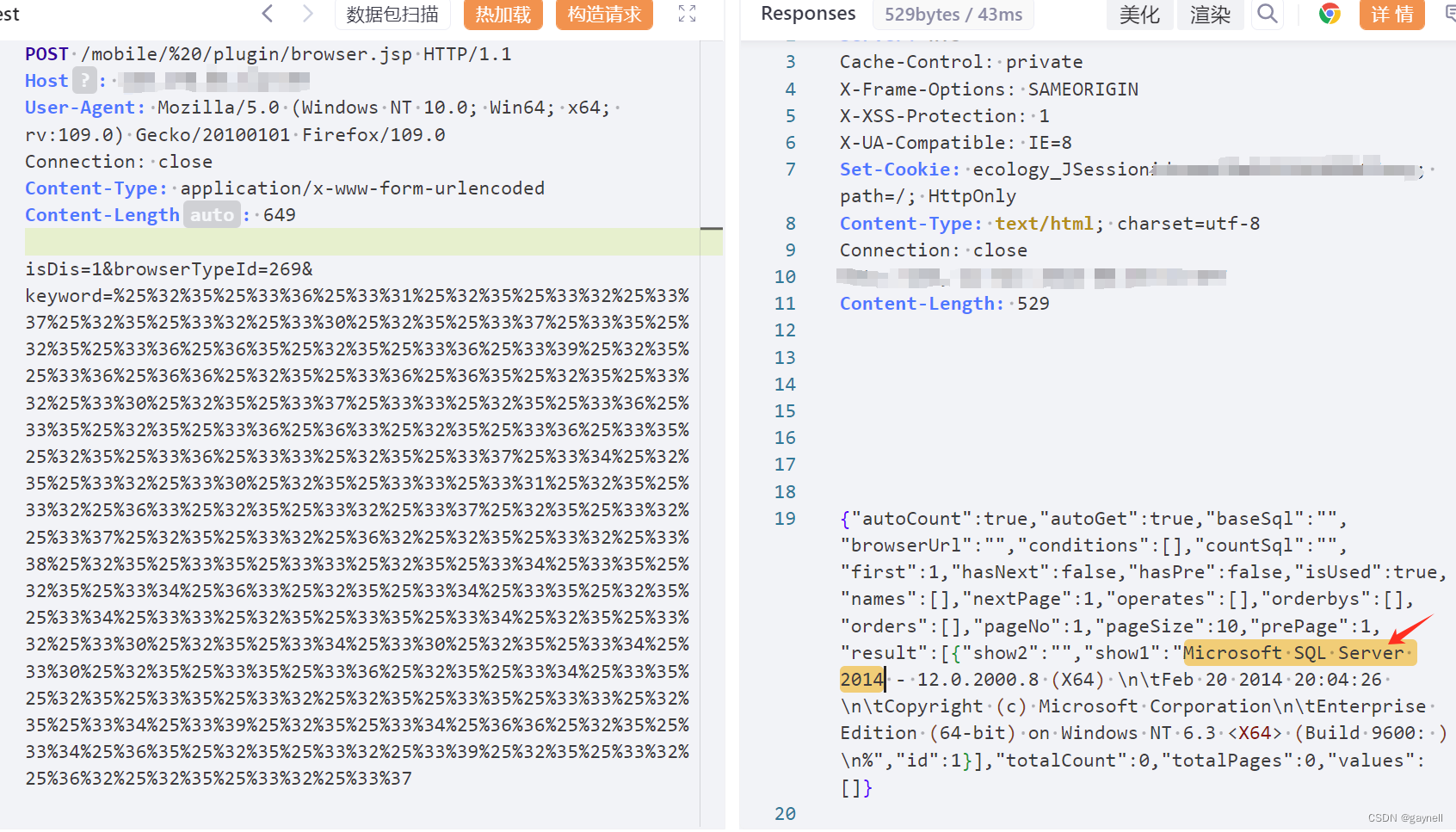Go to the previous request with left chevron

coord(268,14)
